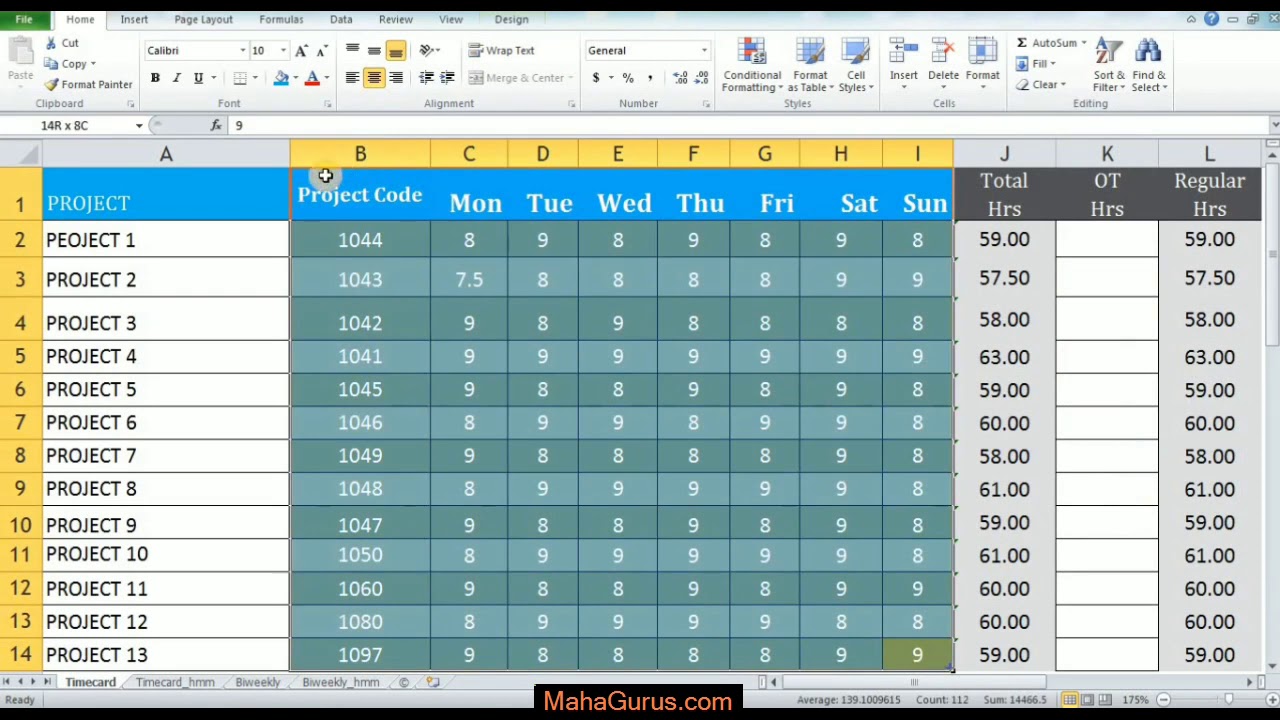Expand the Name Box dropdown
The width and height of the screenshot is (1280, 720).
coord(139,125)
